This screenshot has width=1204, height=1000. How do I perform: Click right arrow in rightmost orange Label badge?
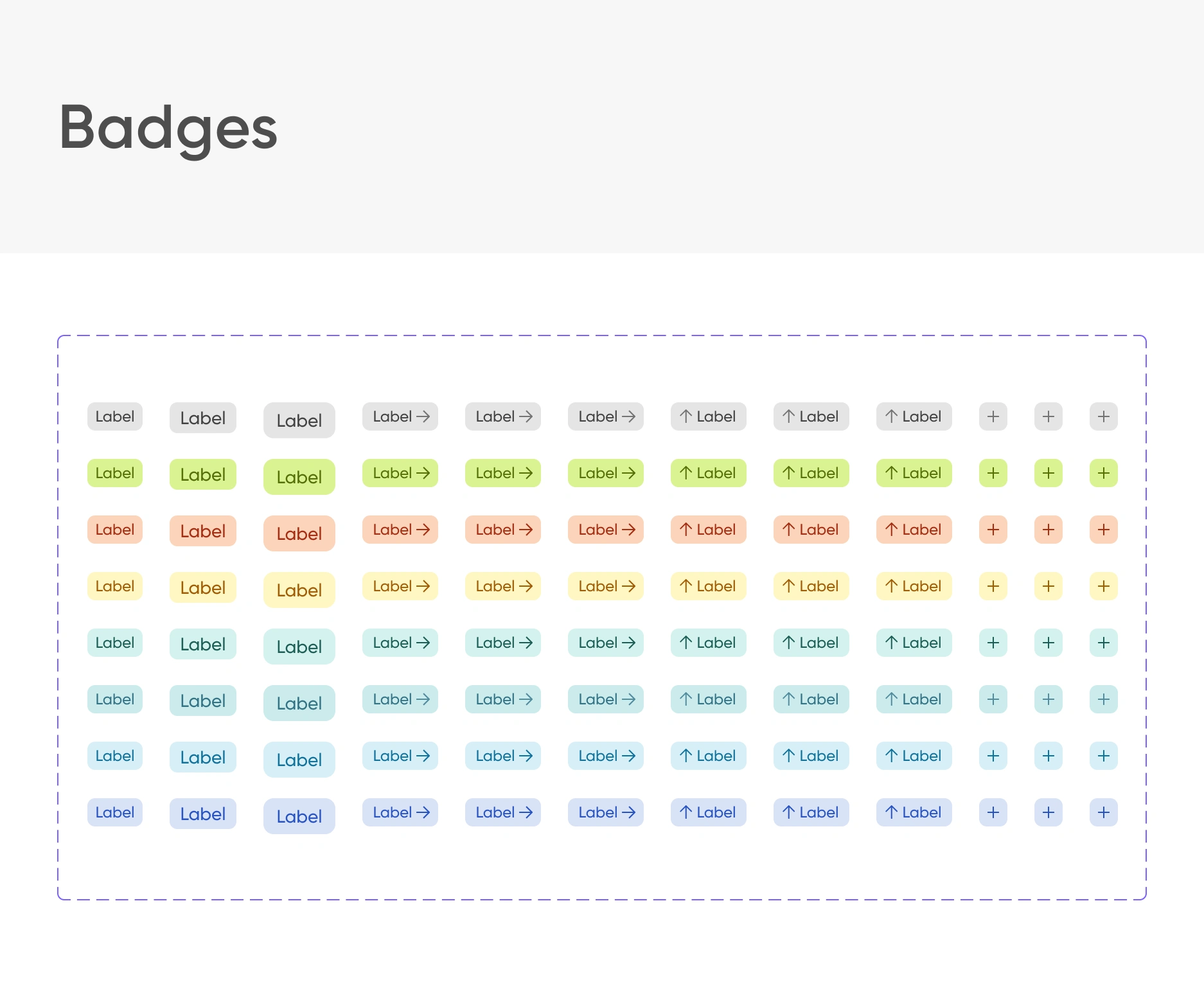(x=628, y=530)
